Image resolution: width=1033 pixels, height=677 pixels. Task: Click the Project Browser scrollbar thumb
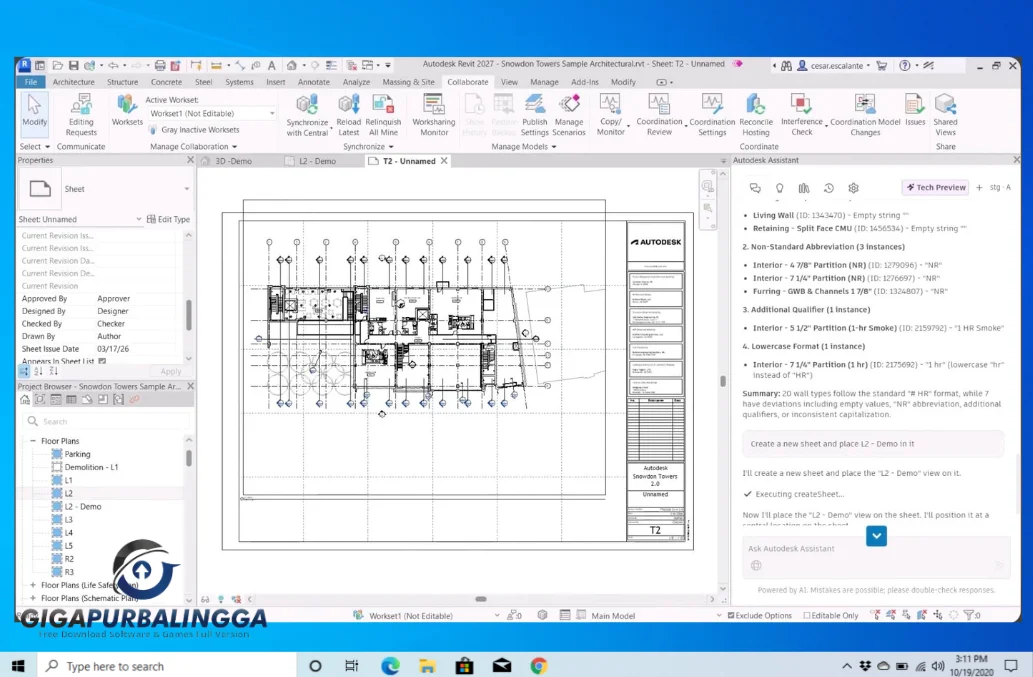coord(189,458)
